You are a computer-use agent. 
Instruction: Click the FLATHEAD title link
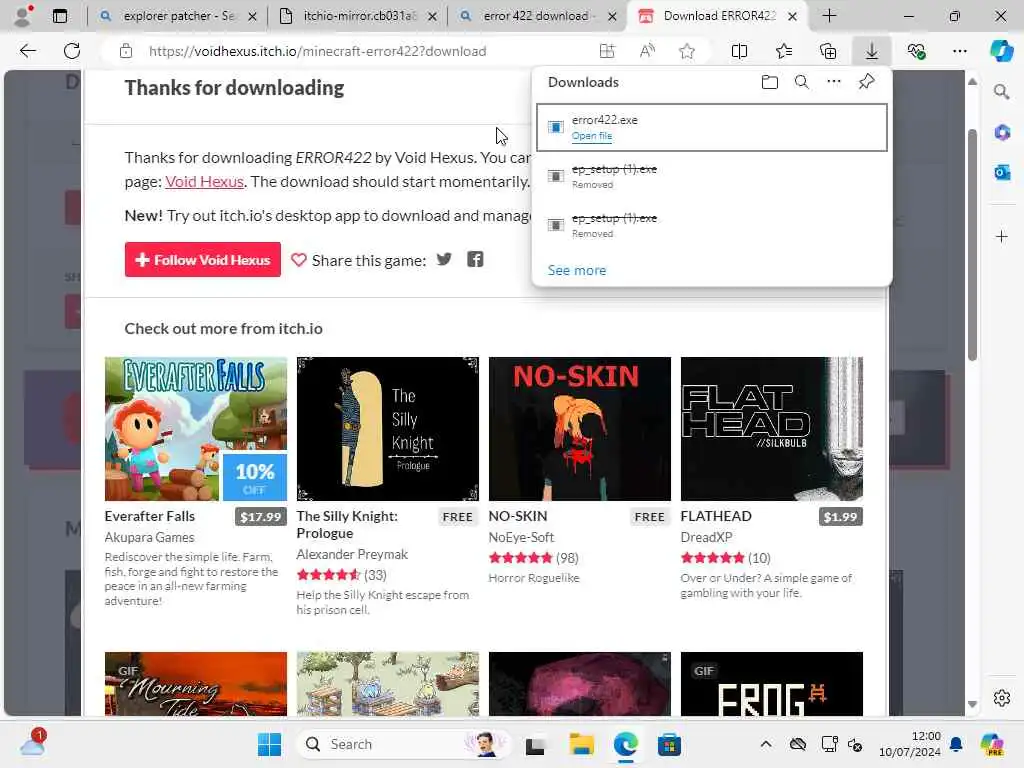coord(716,516)
